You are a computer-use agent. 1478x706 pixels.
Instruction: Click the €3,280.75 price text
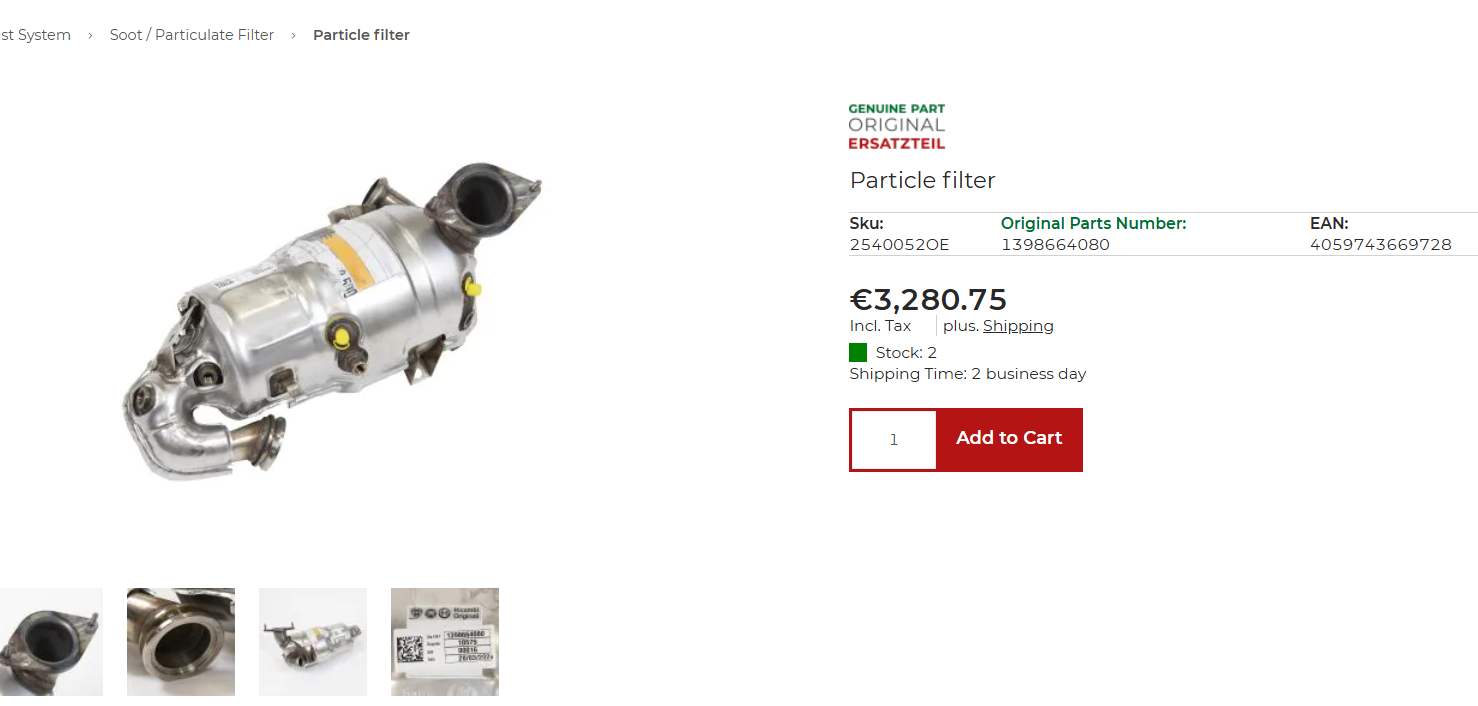coord(928,299)
